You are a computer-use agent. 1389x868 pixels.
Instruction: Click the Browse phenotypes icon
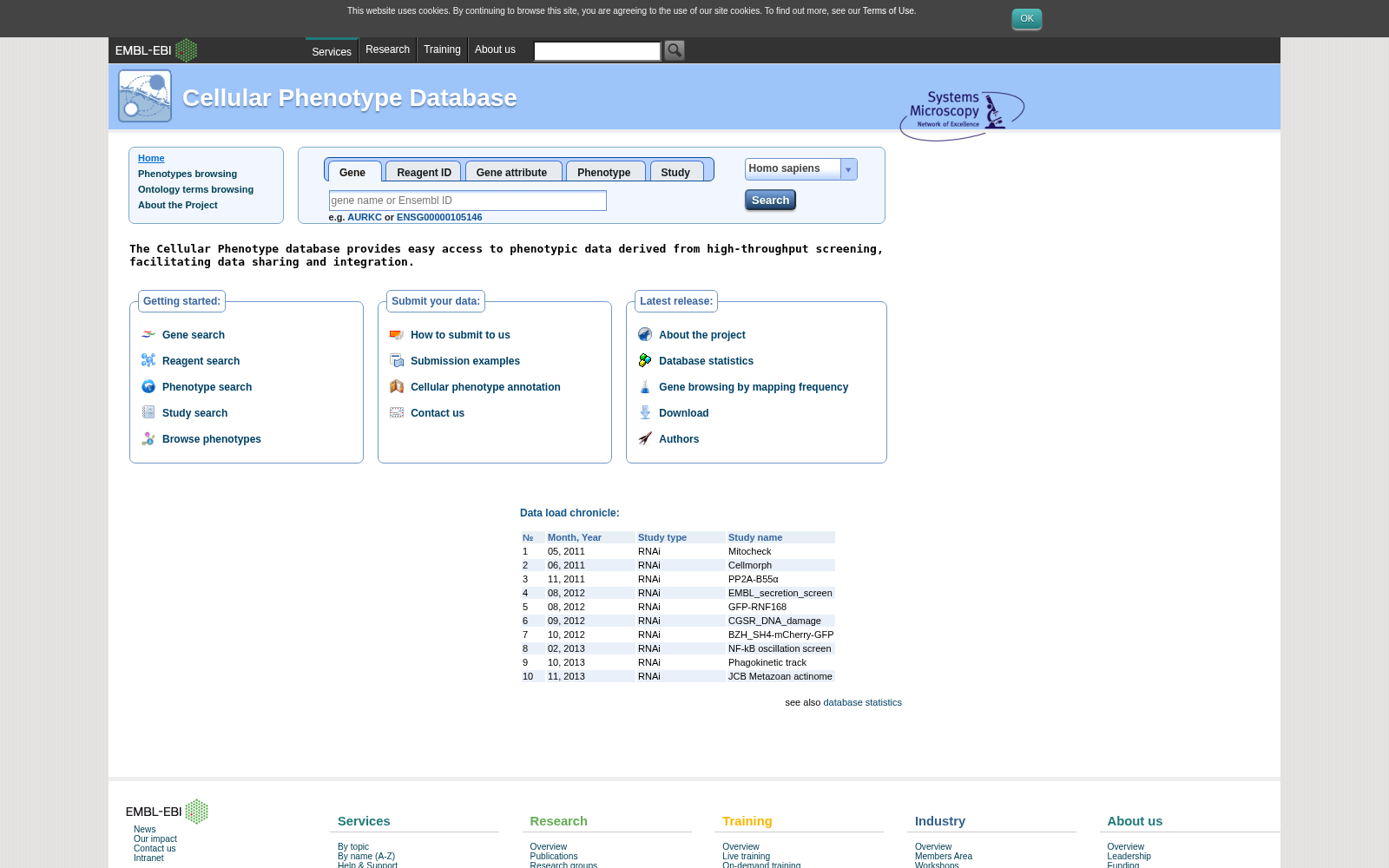pyautogui.click(x=148, y=438)
